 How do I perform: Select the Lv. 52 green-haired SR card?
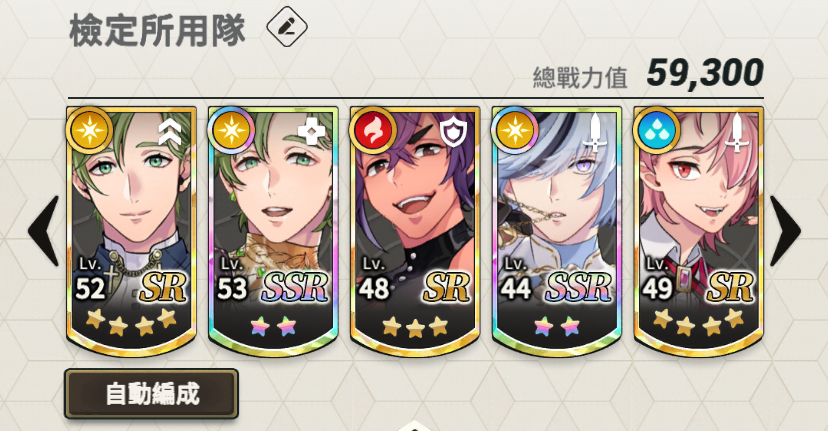[x=131, y=231]
